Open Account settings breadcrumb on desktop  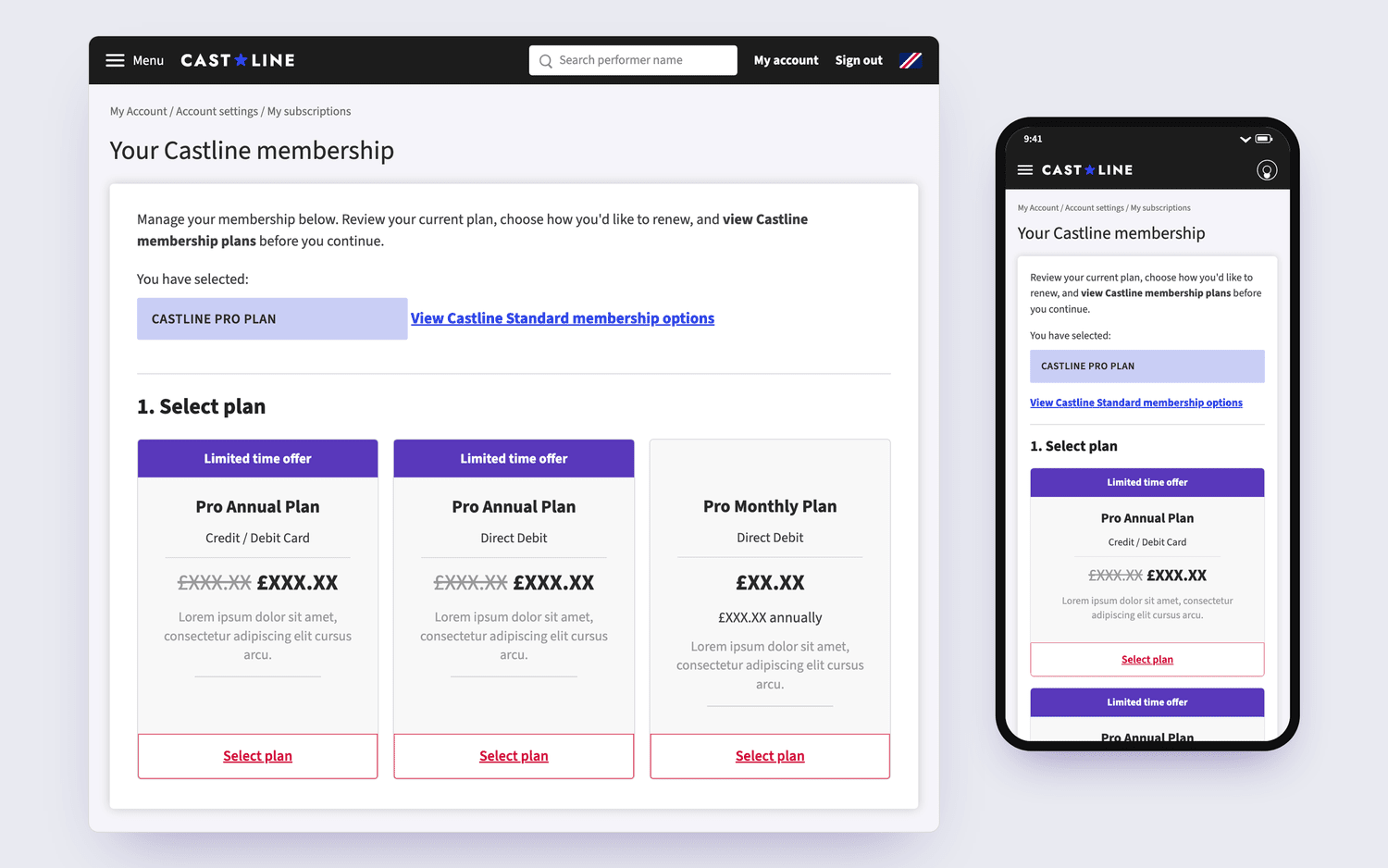217,111
